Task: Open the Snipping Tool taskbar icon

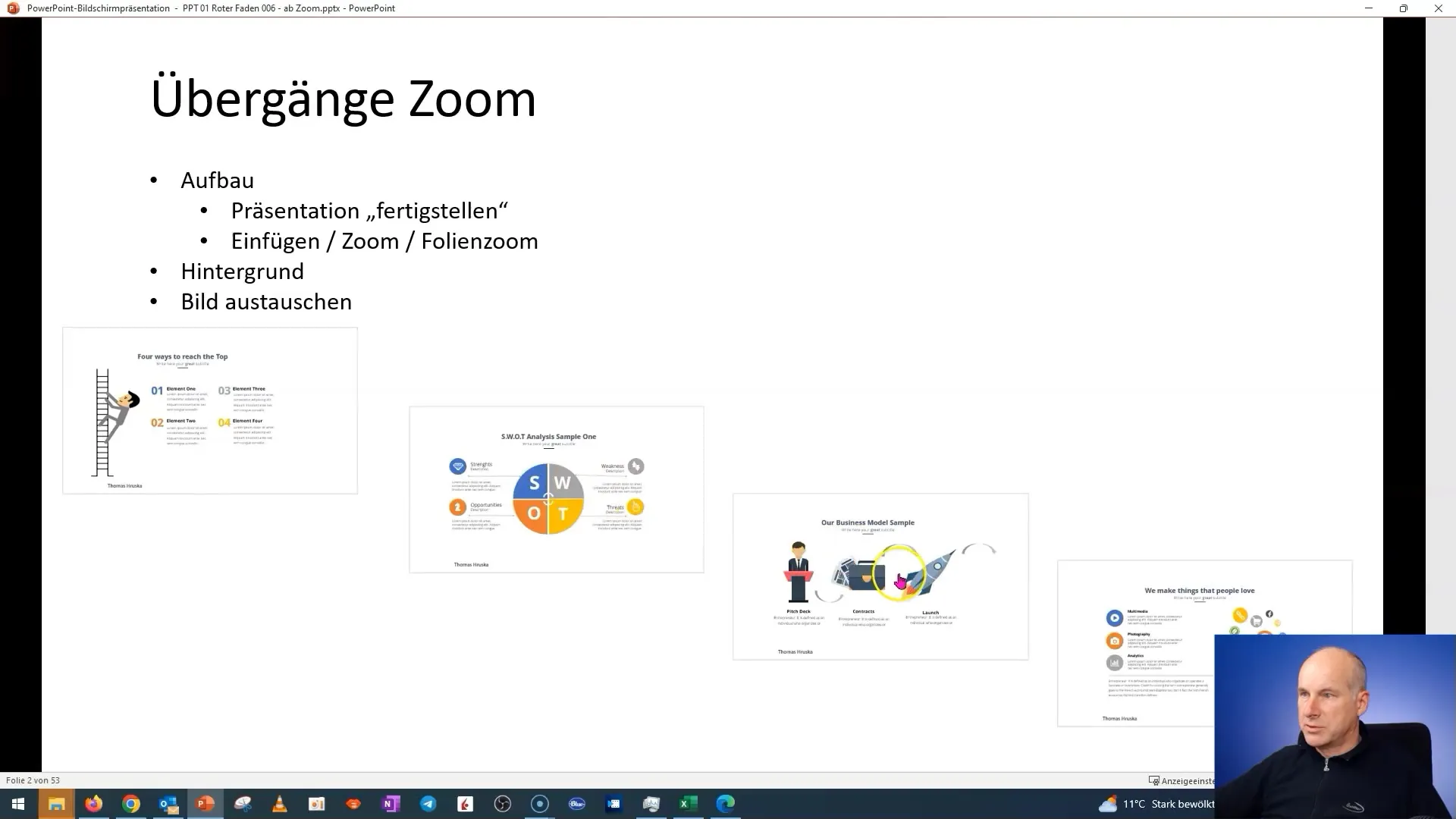Action: coord(242,804)
